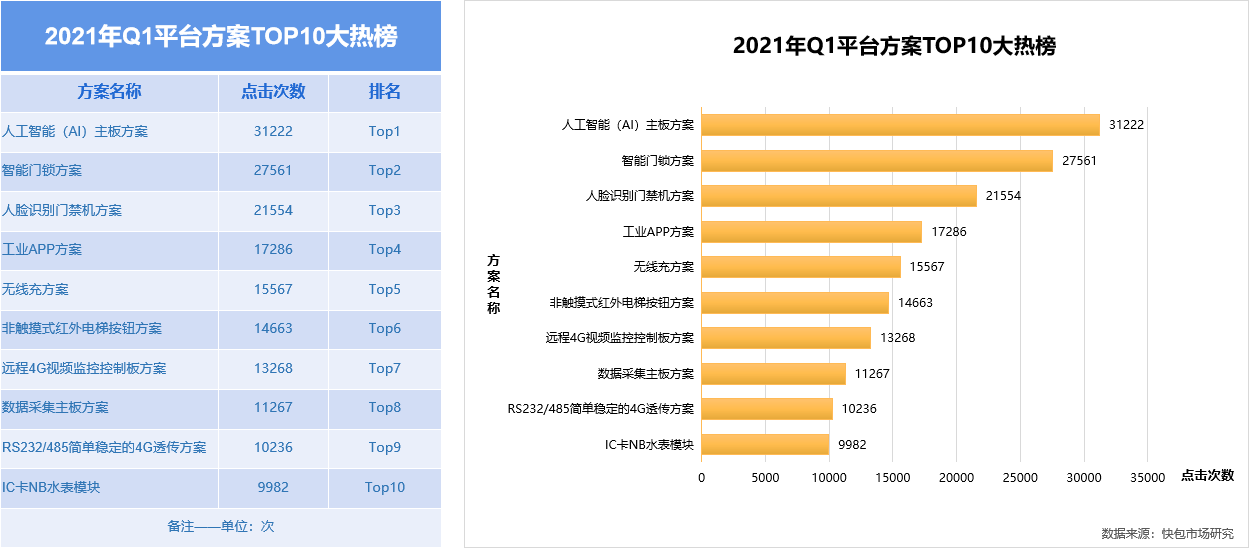Screen dimensions: 1249x549
Task: Click chart axis label 工业APP方案
Action: [658, 232]
